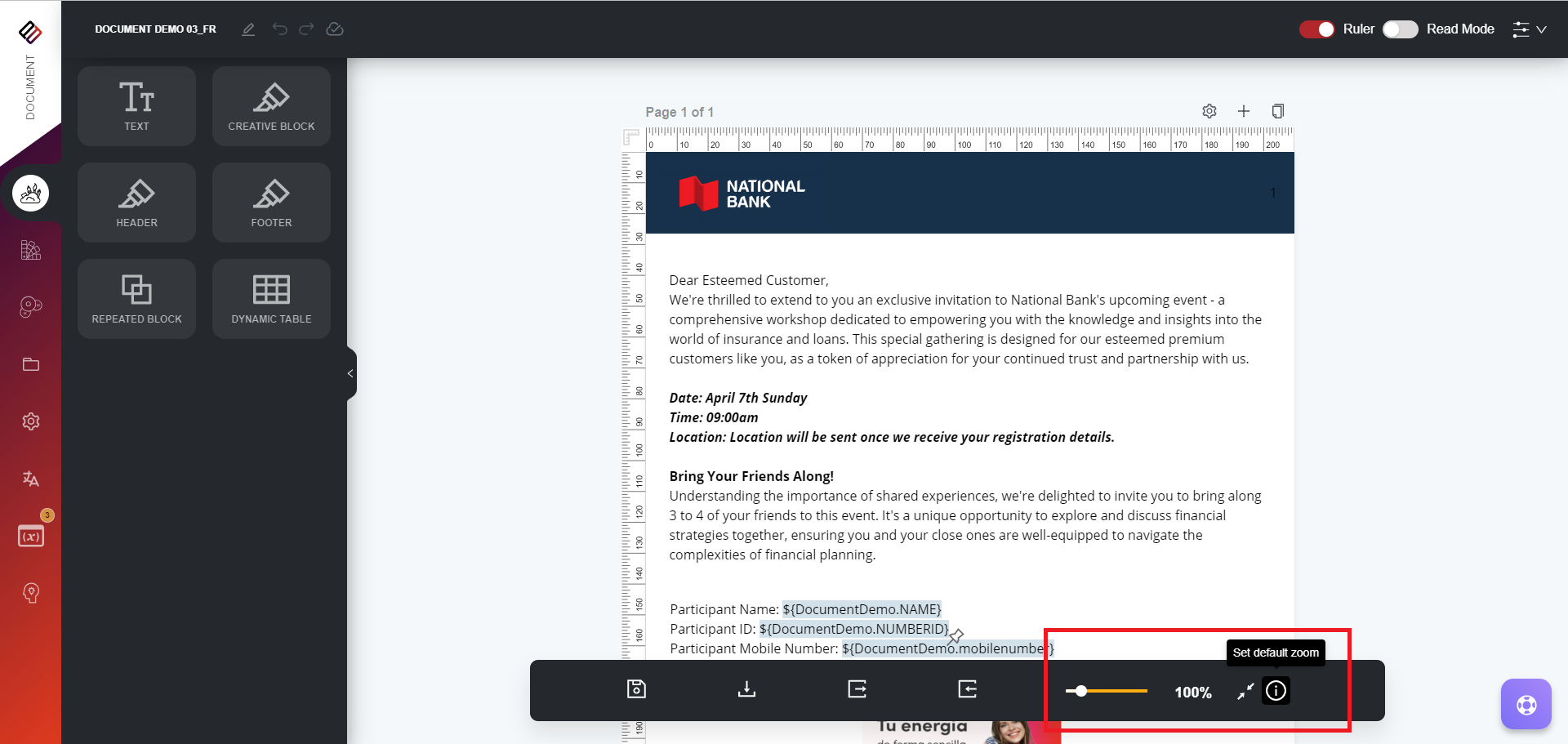The width and height of the screenshot is (1568, 744).
Task: Open the variables panel with 3 notifications
Action: [30, 536]
